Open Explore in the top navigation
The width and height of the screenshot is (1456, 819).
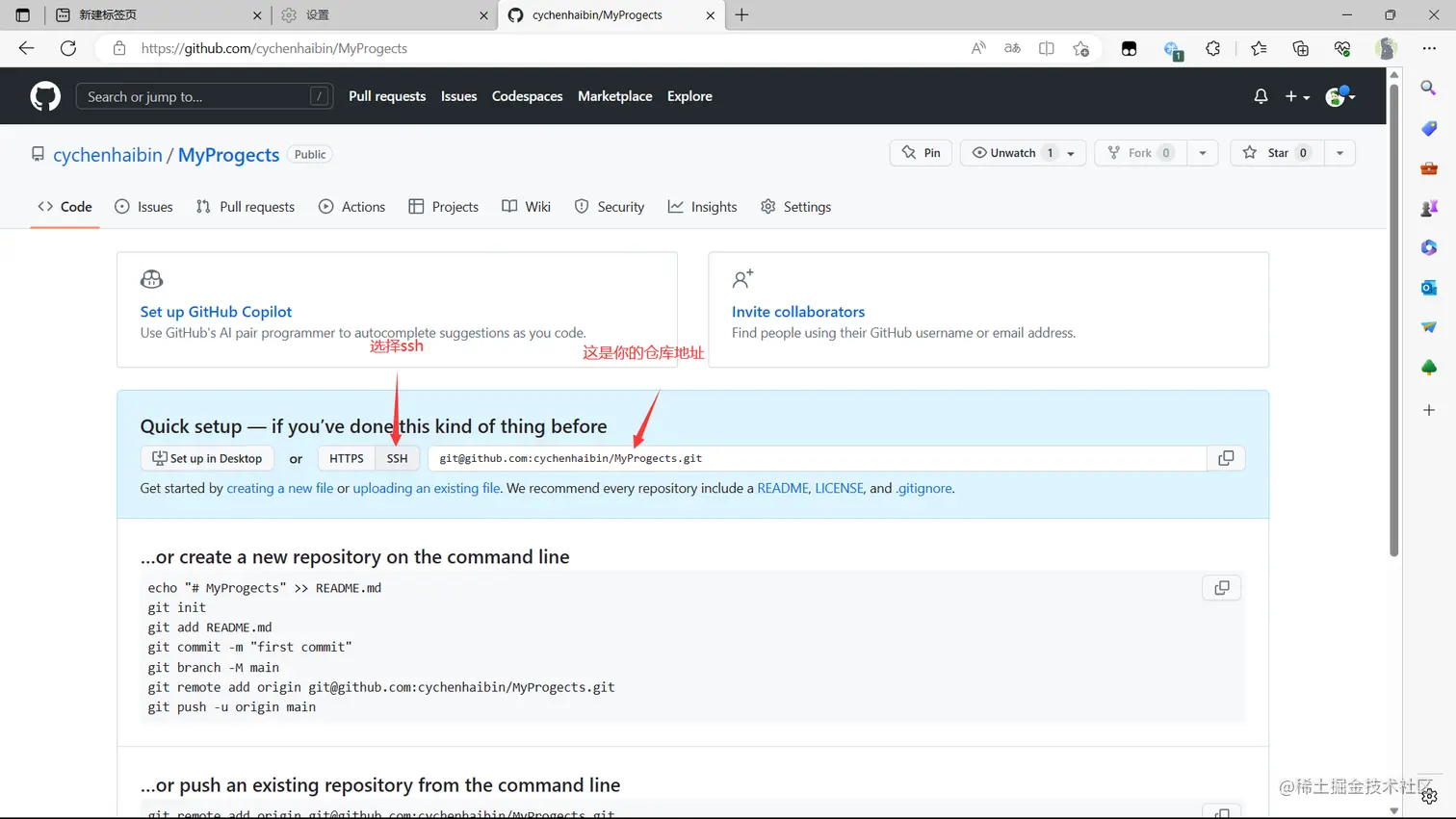pos(689,96)
